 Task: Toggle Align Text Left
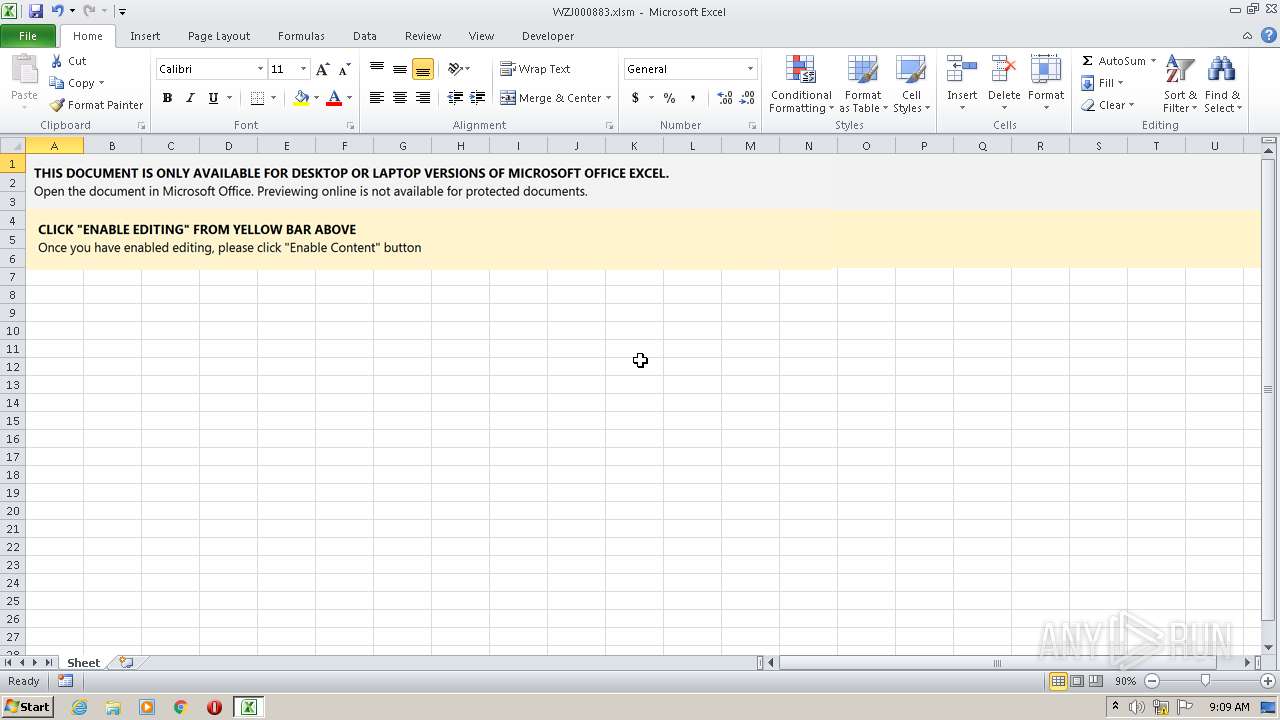click(377, 98)
